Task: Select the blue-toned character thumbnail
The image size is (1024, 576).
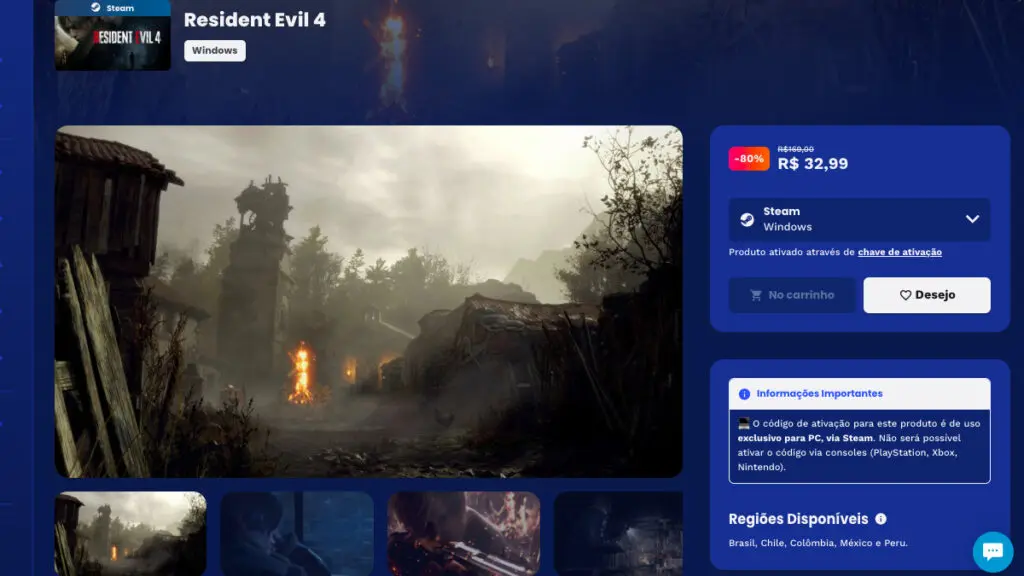Action: (x=297, y=534)
